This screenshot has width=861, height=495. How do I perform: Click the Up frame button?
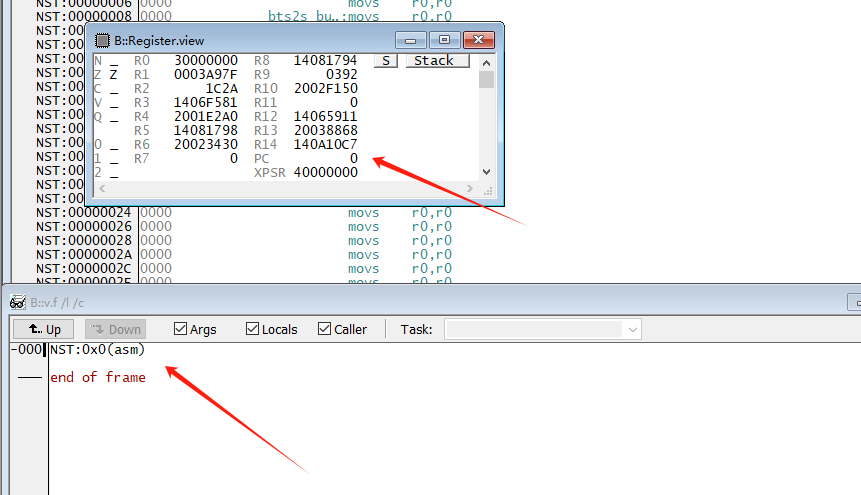point(45,329)
